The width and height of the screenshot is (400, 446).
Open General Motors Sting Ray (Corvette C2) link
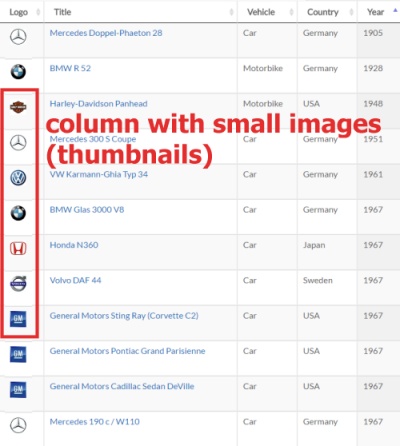[124, 316]
